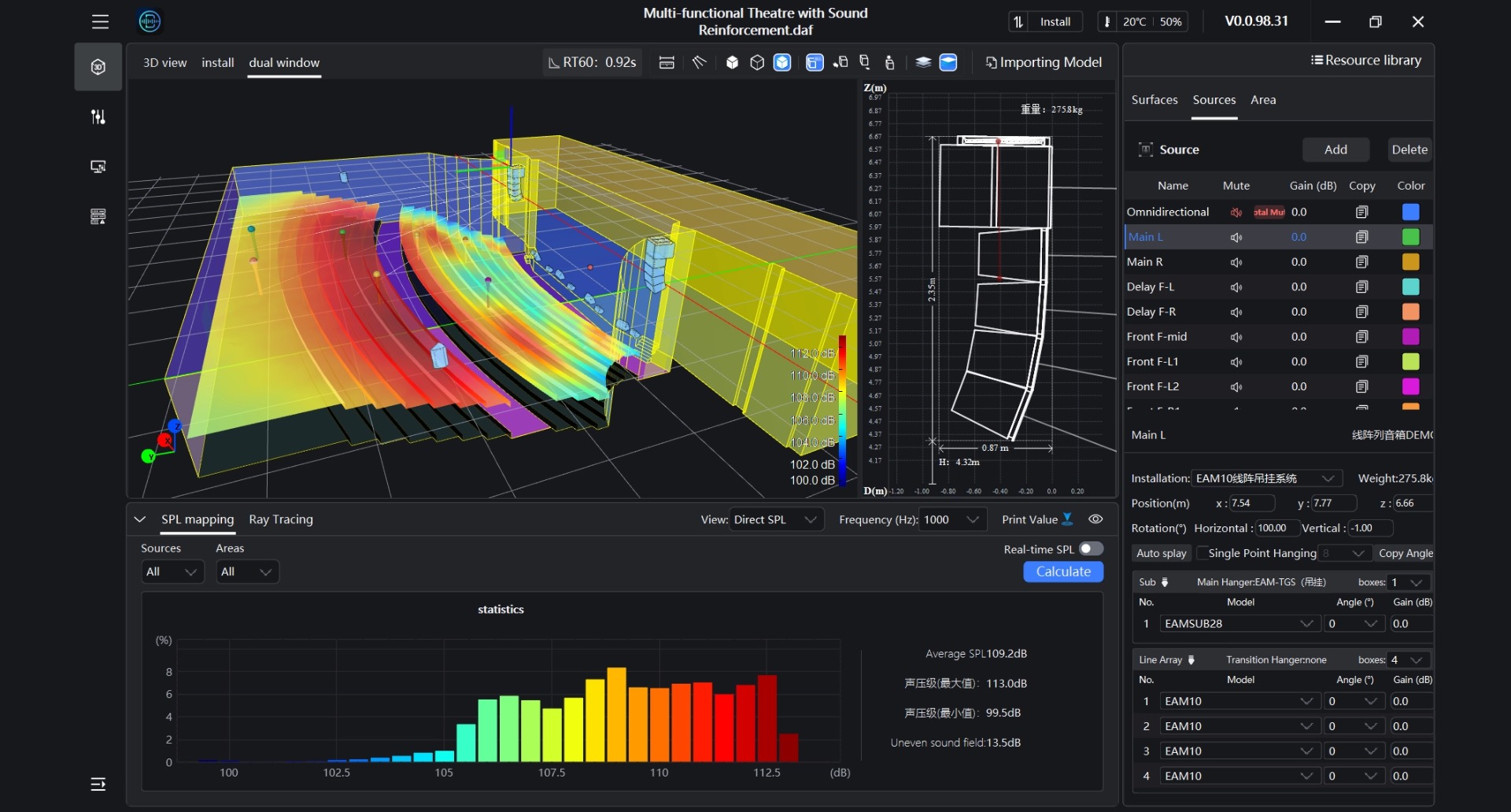Click the Sub section speaker icon

(x=1165, y=582)
